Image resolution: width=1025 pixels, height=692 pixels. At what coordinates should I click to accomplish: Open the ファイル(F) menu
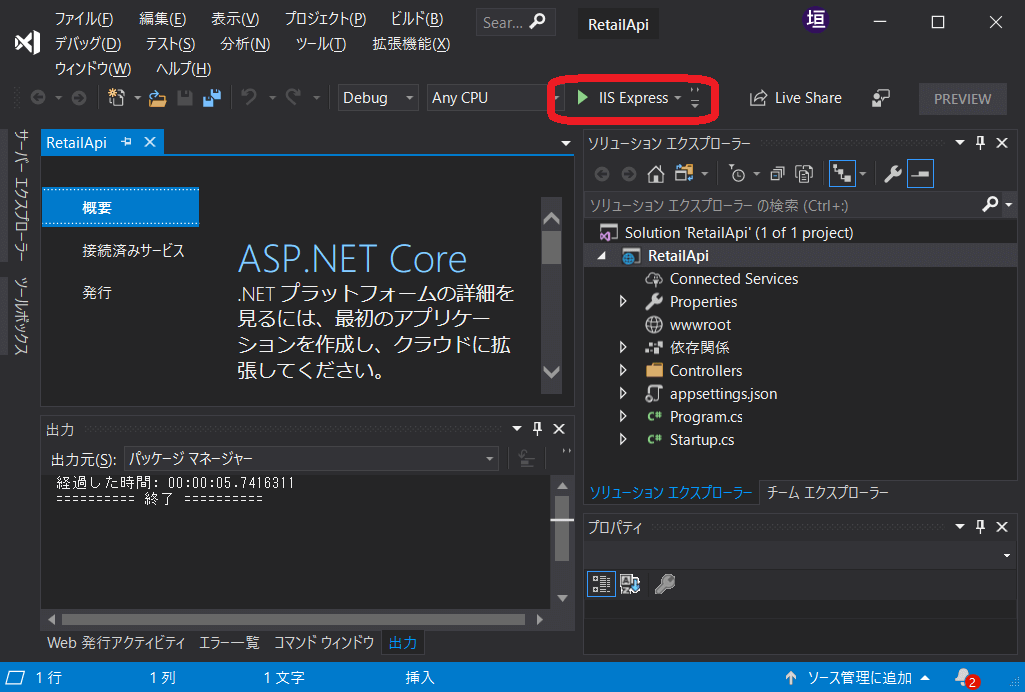coord(84,19)
